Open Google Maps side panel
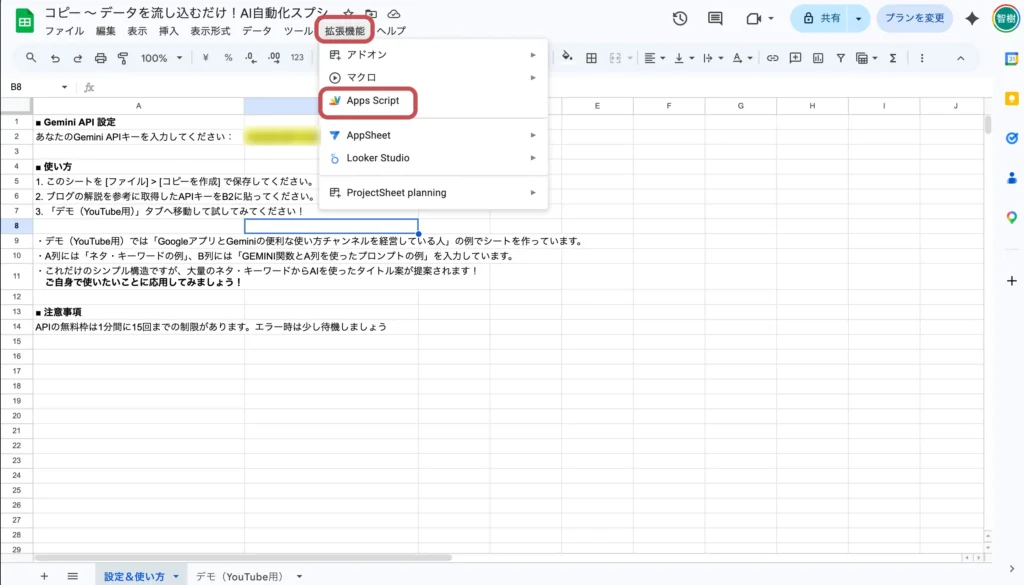The width and height of the screenshot is (1024, 585). tap(1012, 217)
